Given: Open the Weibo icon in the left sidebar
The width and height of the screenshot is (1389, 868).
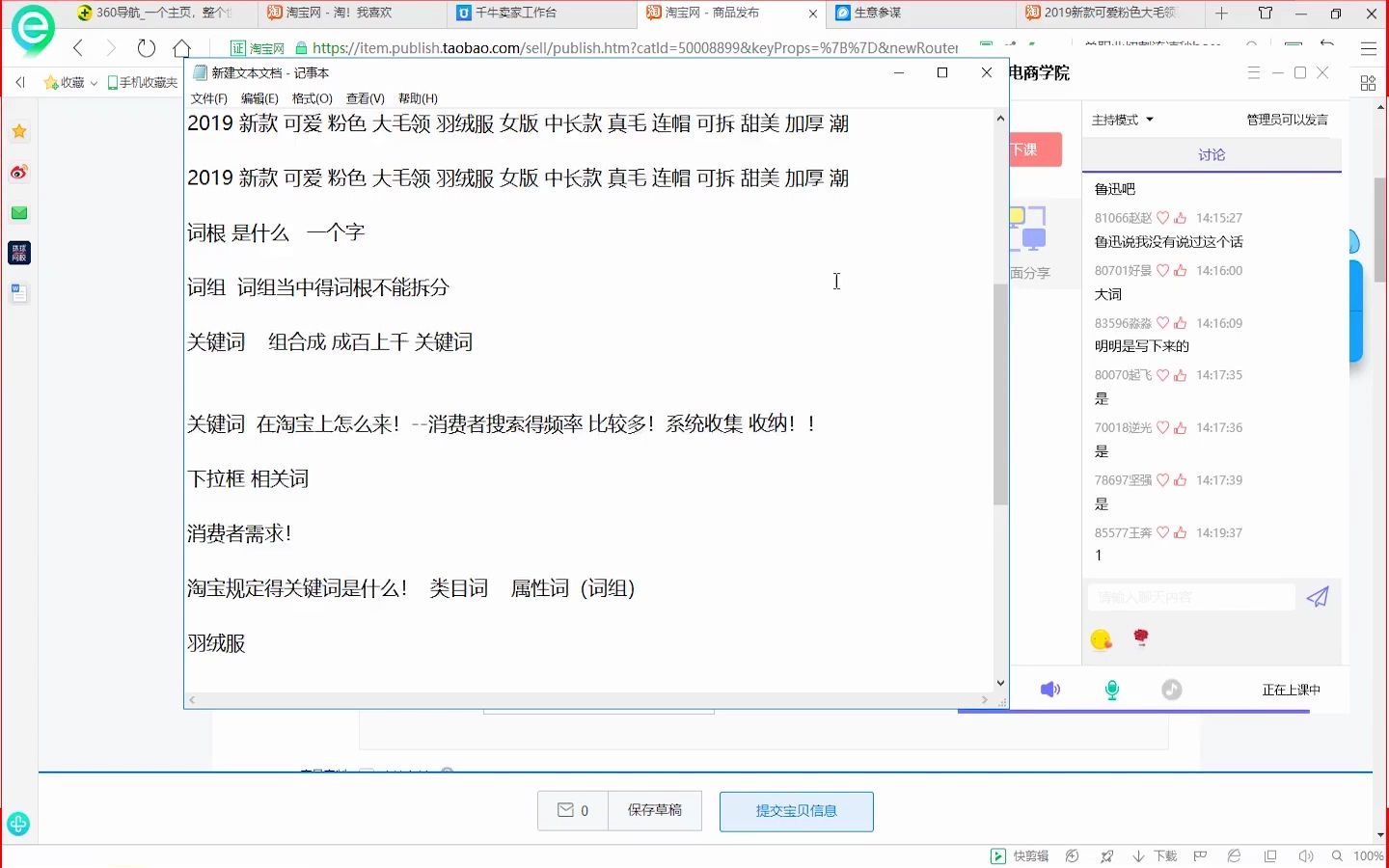Looking at the screenshot, I should pos(19,173).
